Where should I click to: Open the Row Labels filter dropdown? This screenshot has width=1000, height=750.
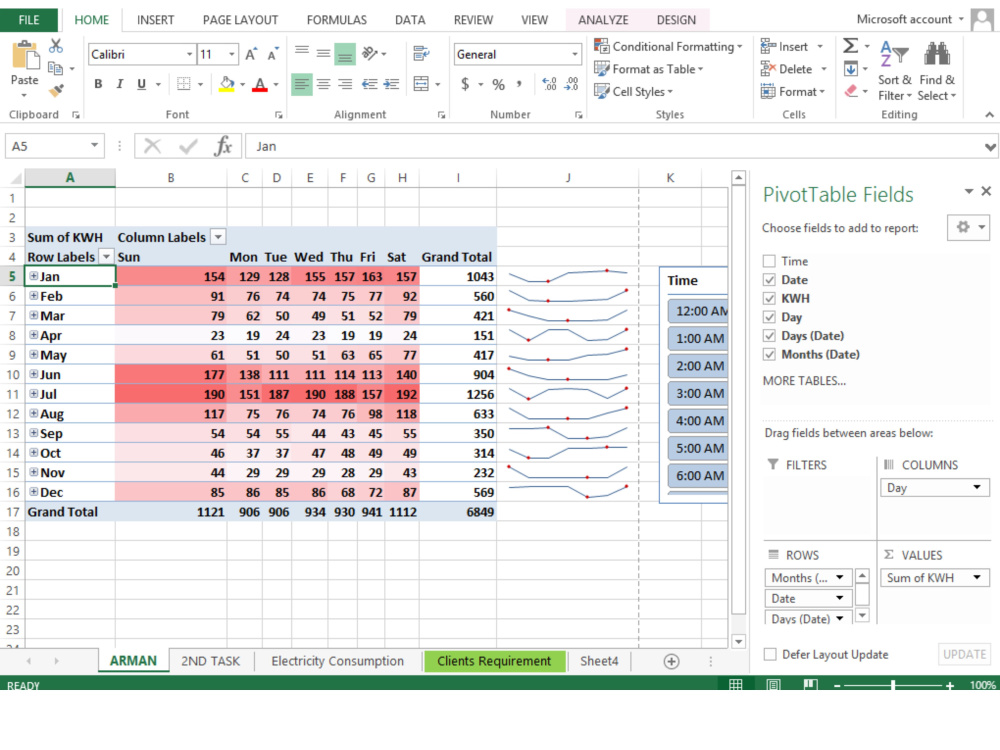click(x=106, y=257)
